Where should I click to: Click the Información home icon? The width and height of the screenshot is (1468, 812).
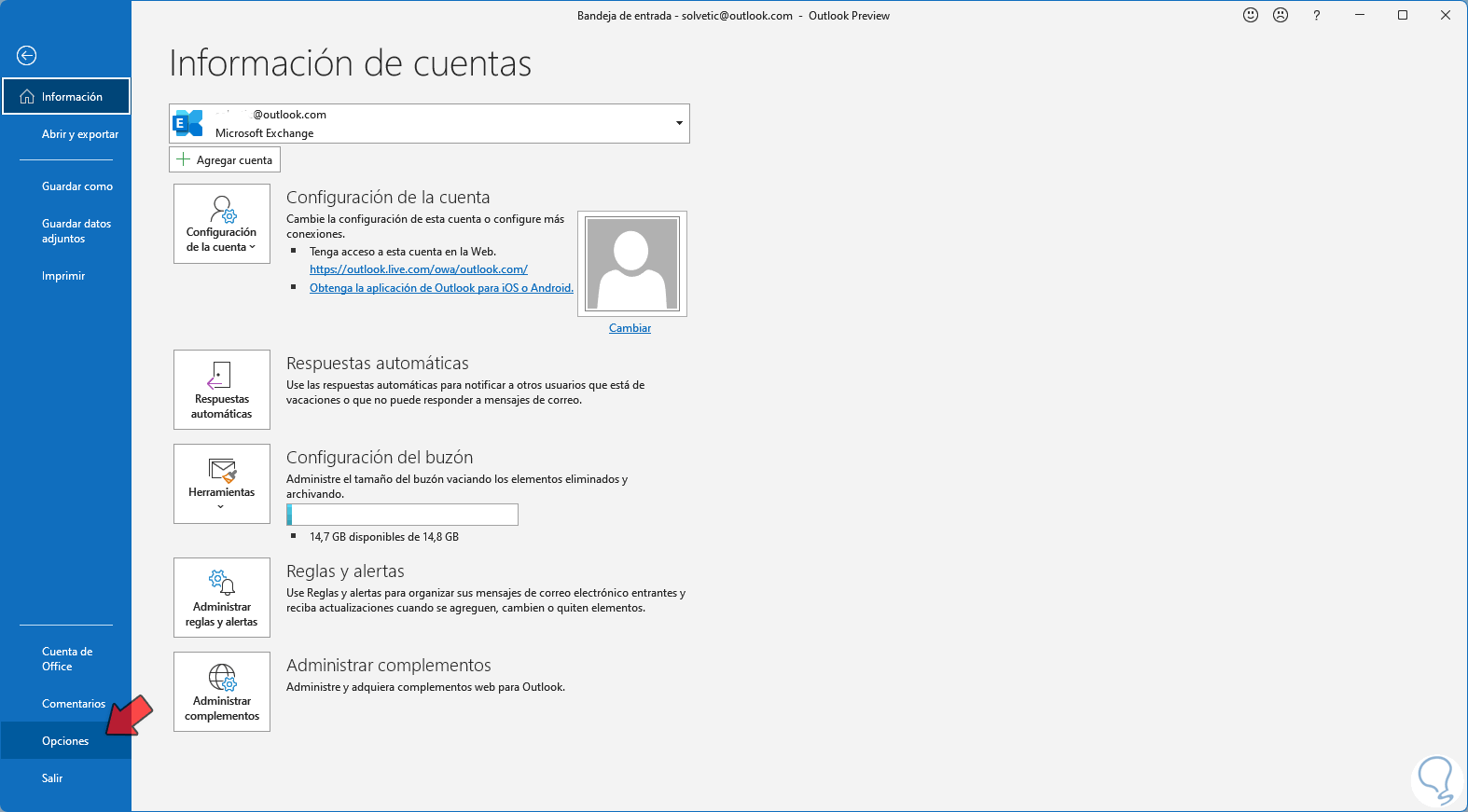point(27,97)
